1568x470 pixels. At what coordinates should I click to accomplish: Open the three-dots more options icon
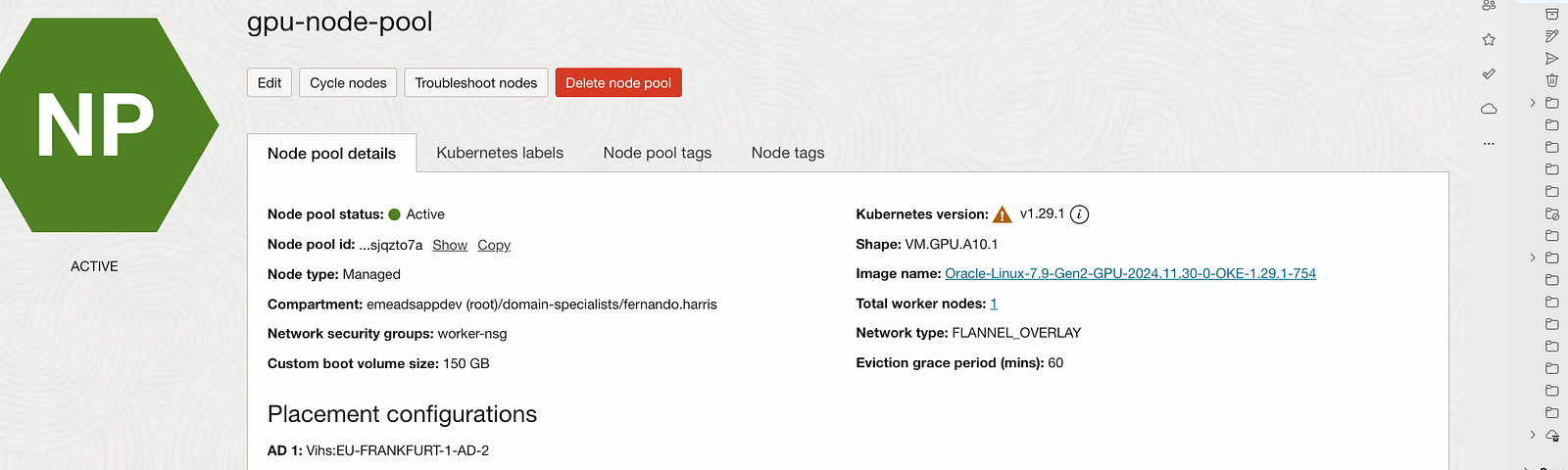1489,144
